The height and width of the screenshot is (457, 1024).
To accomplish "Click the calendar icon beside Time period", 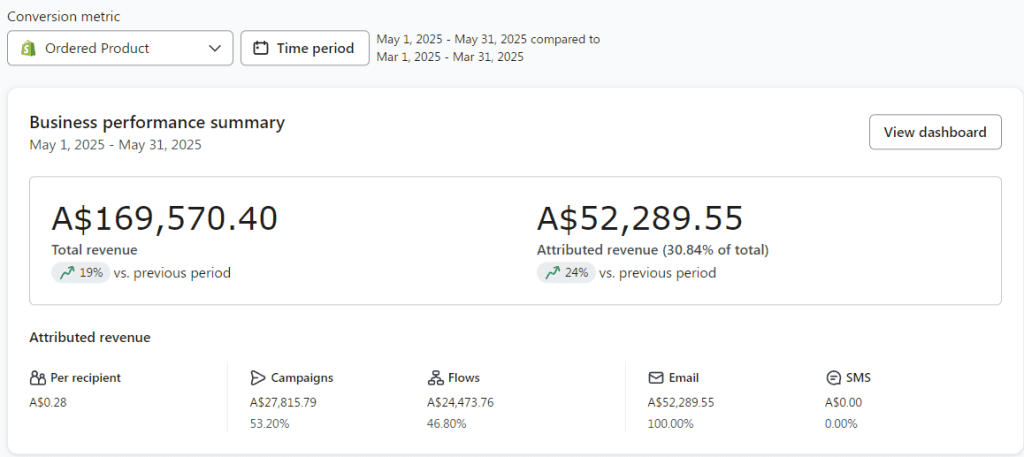I will point(261,48).
